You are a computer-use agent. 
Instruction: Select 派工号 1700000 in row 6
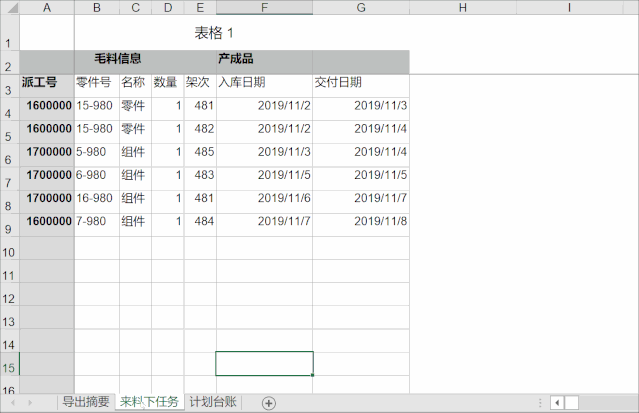(x=47, y=155)
